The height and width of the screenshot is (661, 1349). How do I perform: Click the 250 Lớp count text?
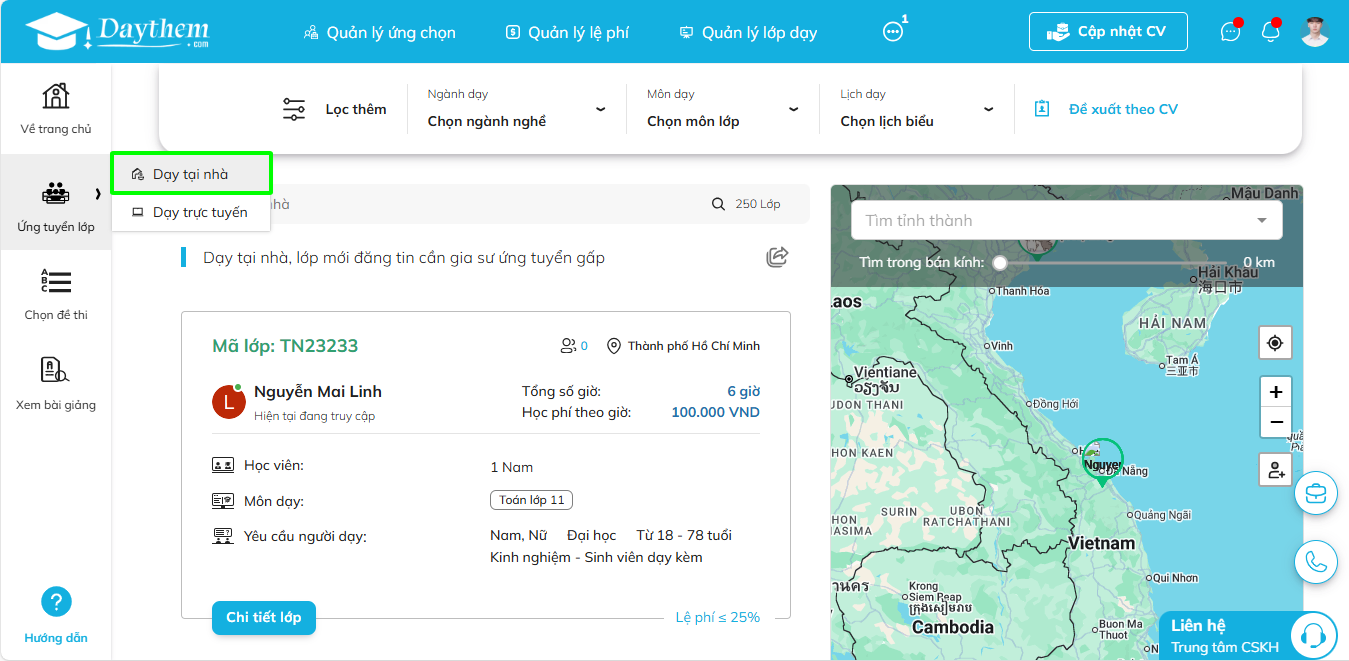[758, 204]
